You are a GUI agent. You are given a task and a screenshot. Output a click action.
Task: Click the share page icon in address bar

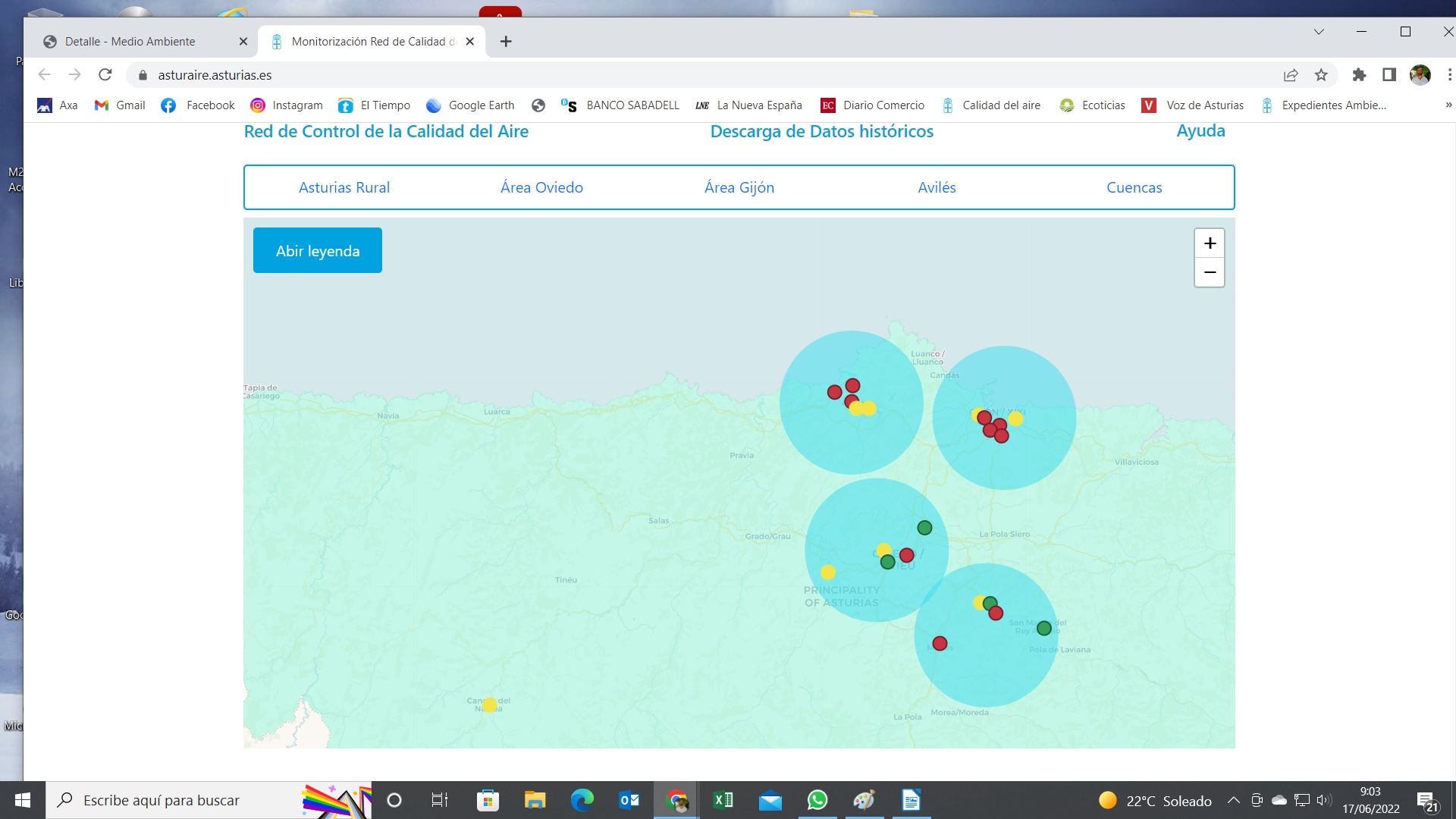coord(1291,74)
